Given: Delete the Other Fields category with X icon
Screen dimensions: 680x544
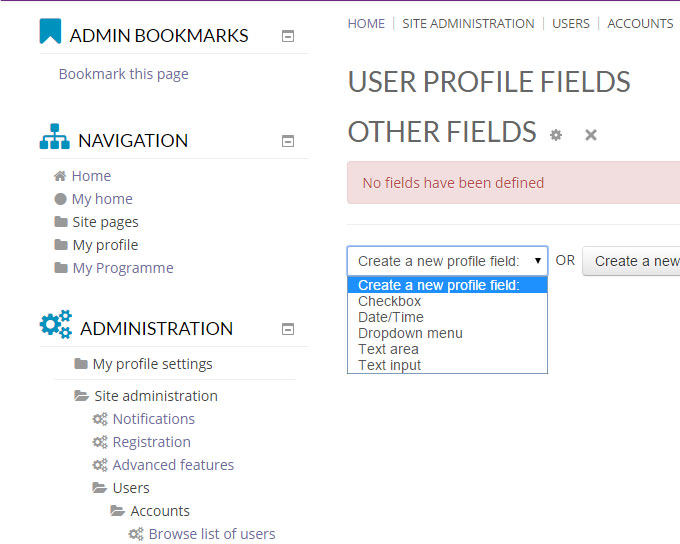Looking at the screenshot, I should click(591, 135).
